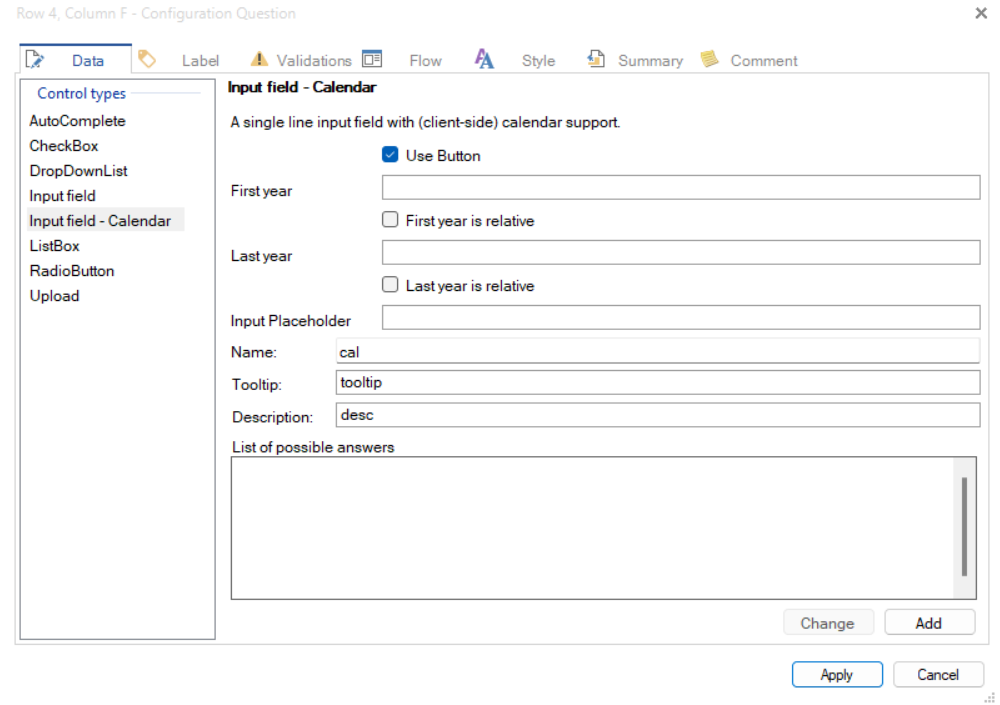This screenshot has height=705, width=1000.
Task: Click the Comment tab note icon
Action: coord(709,59)
